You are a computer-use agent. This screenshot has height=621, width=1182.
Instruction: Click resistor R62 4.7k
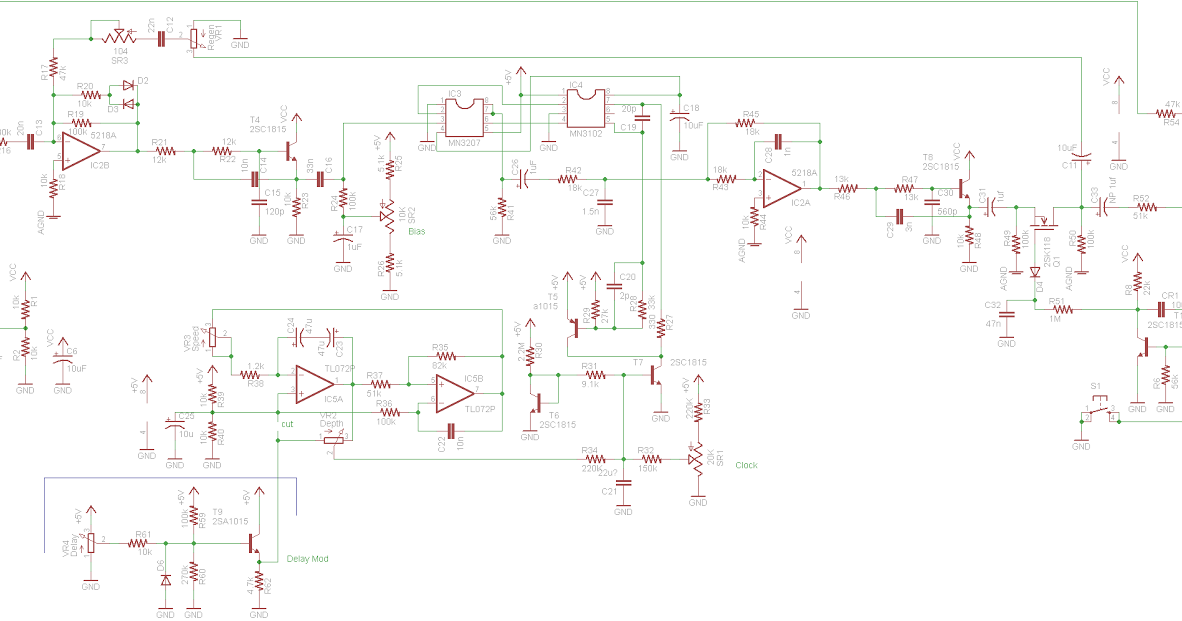[x=259, y=582]
